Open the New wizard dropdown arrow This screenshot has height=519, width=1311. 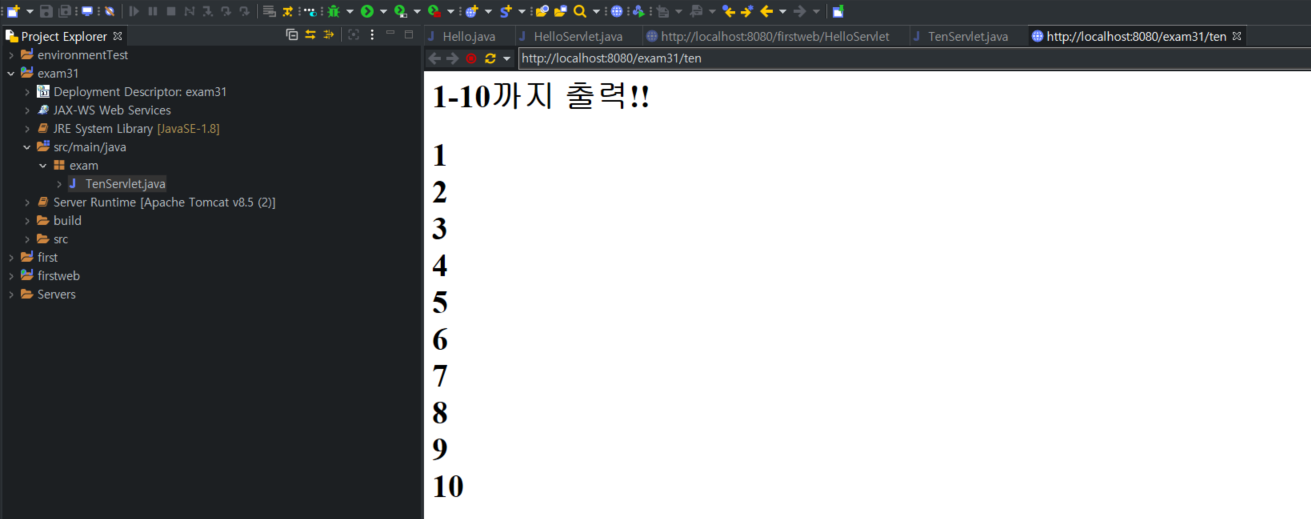[x=30, y=11]
